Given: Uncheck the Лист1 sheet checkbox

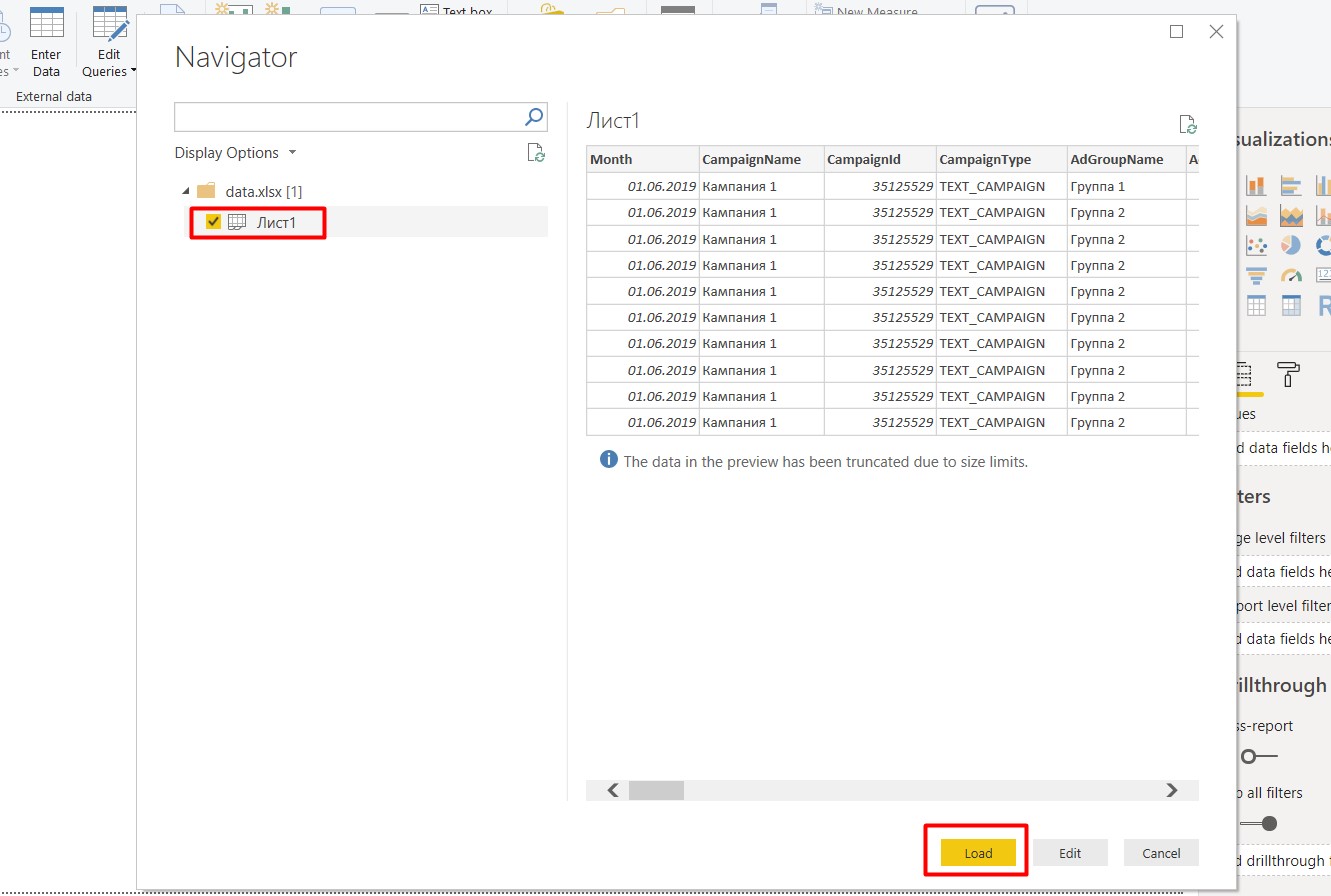Looking at the screenshot, I should [x=213, y=222].
